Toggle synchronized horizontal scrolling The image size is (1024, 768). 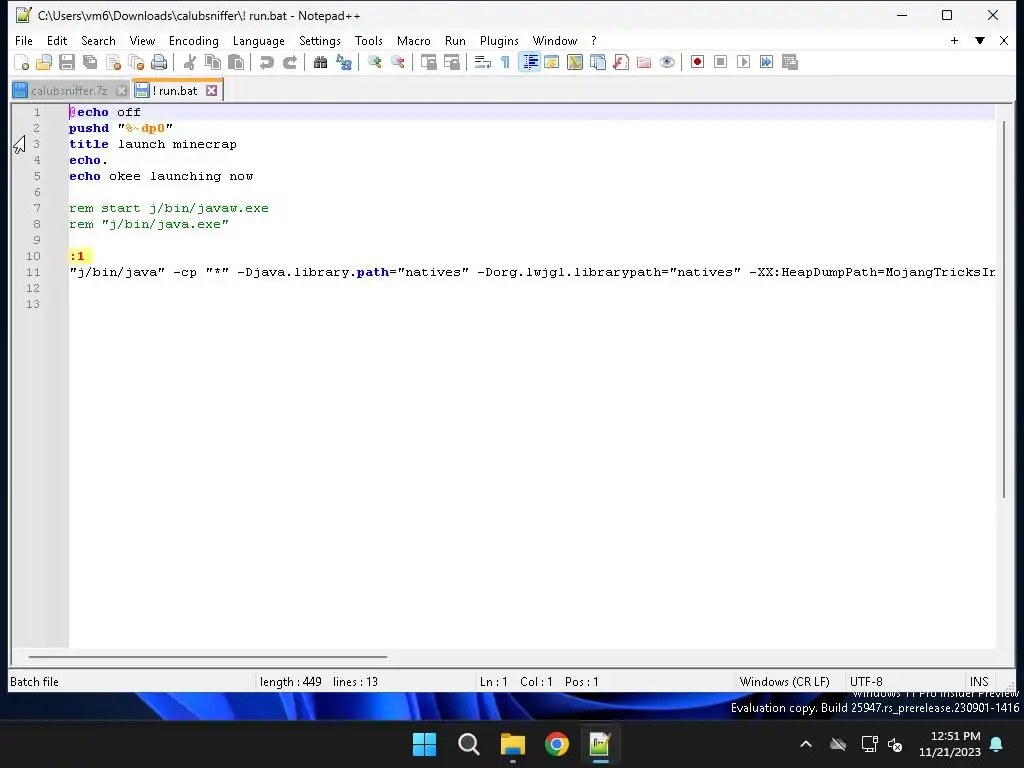(x=451, y=63)
